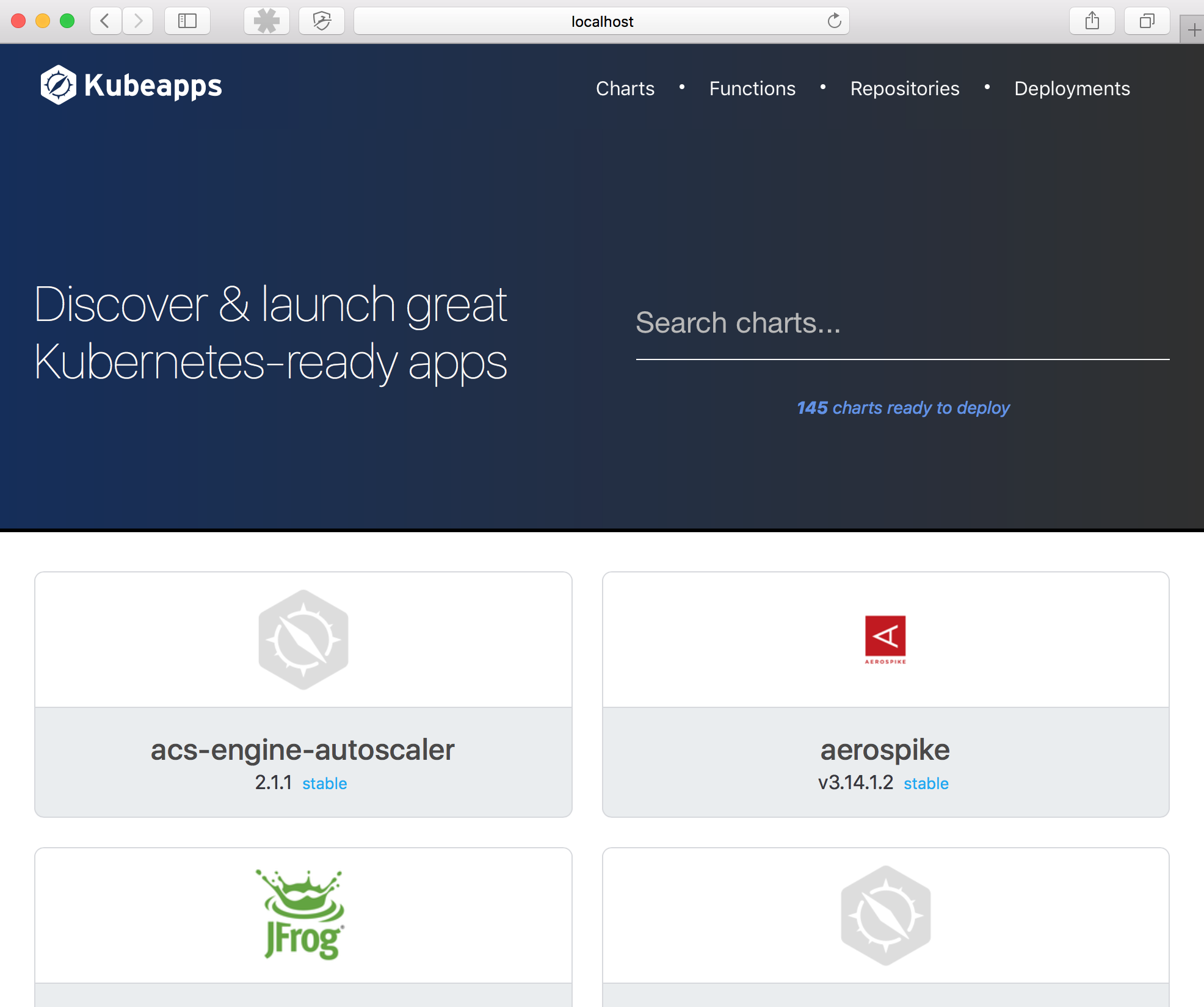Click the stable repo link under acs-engine-autoscaler

pos(324,784)
